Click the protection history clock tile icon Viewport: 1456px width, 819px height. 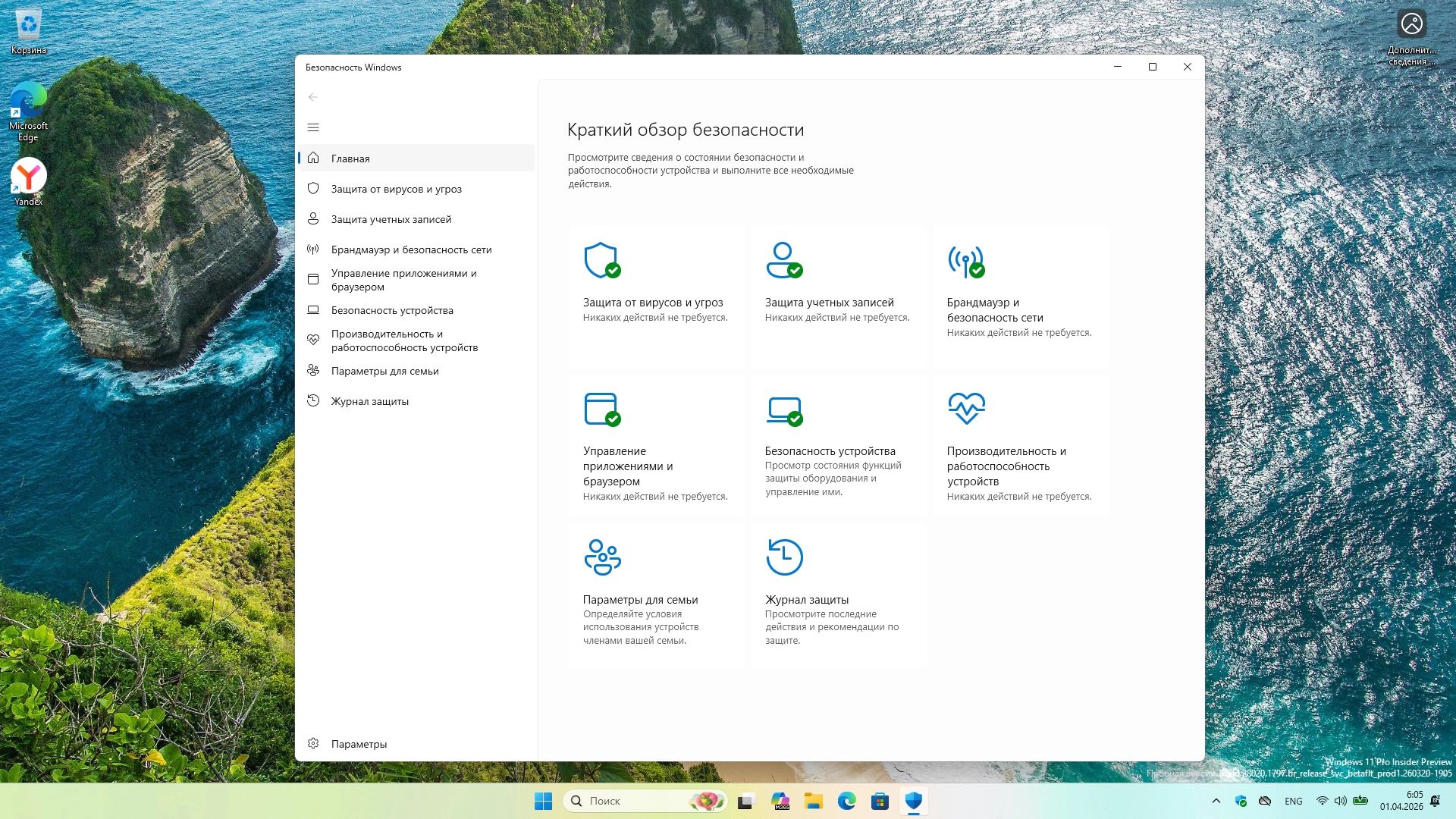tap(784, 557)
